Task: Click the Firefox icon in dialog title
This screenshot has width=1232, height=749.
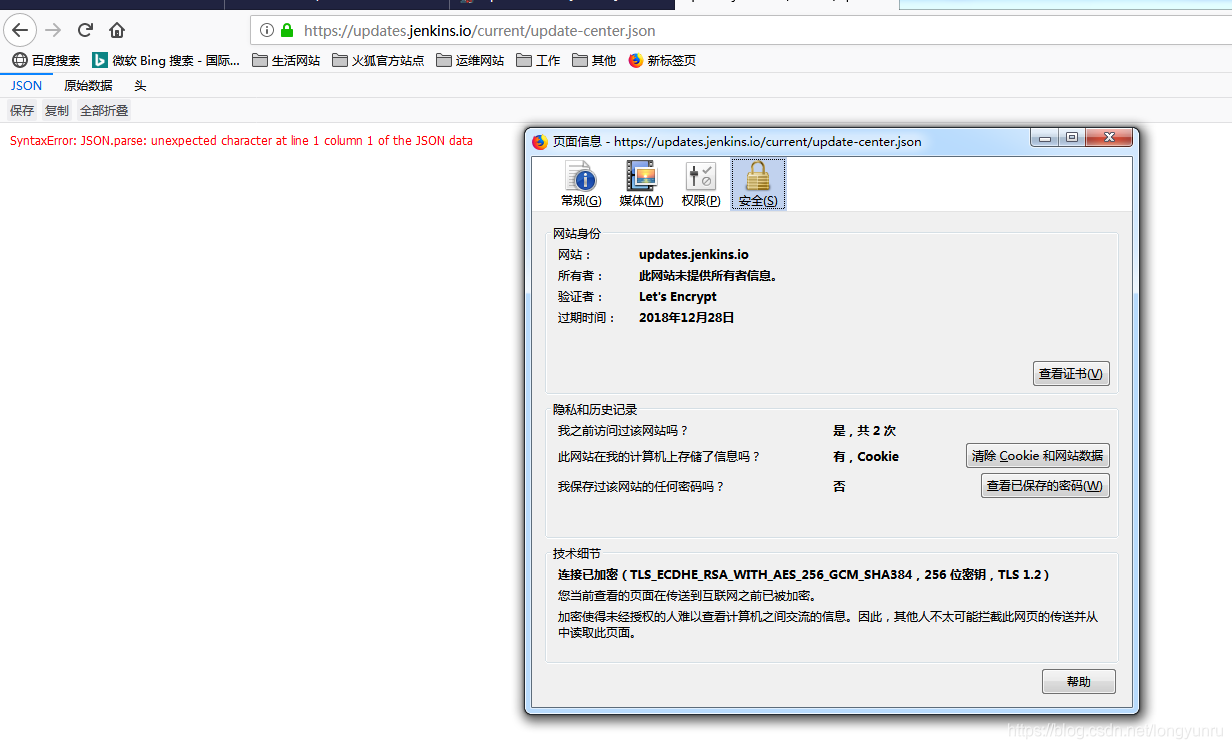Action: click(x=540, y=141)
